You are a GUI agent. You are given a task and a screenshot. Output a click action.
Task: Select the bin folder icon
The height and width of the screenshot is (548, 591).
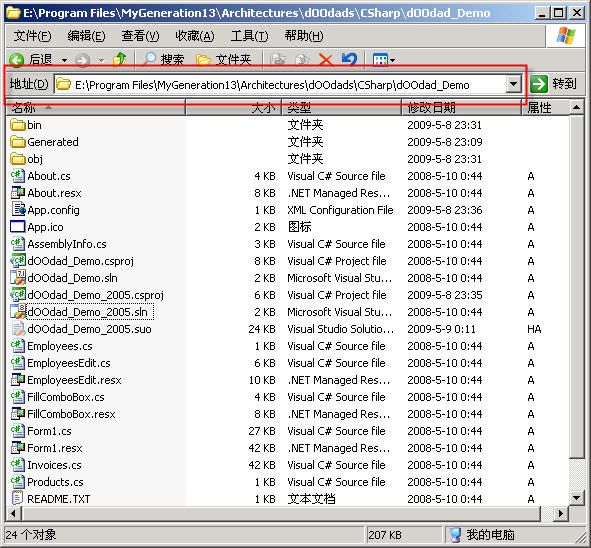pyautogui.click(x=18, y=125)
